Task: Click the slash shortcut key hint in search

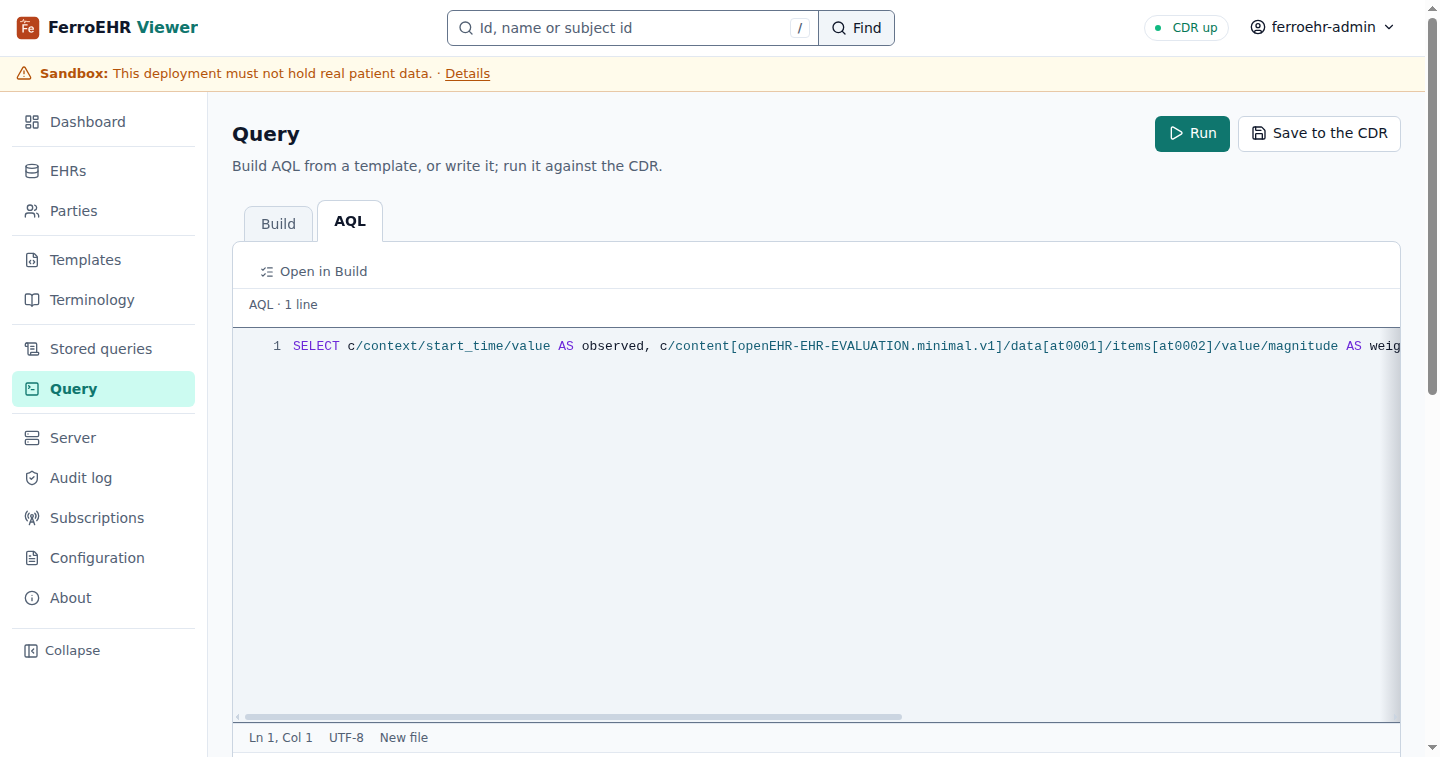Action: [800, 28]
